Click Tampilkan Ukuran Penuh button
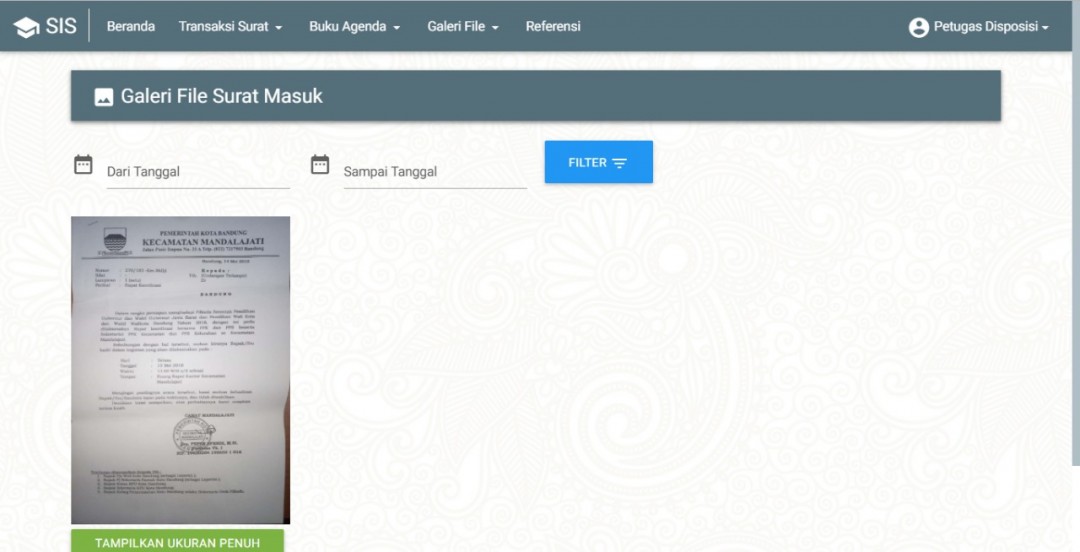Viewport: 1080px width, 552px height. [x=178, y=541]
